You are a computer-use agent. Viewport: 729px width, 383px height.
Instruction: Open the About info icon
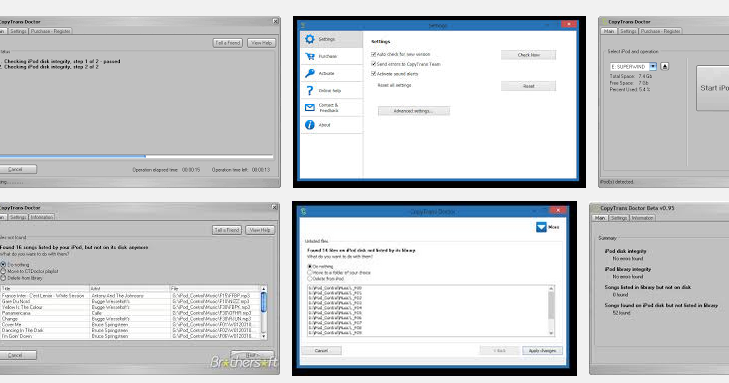[310, 125]
